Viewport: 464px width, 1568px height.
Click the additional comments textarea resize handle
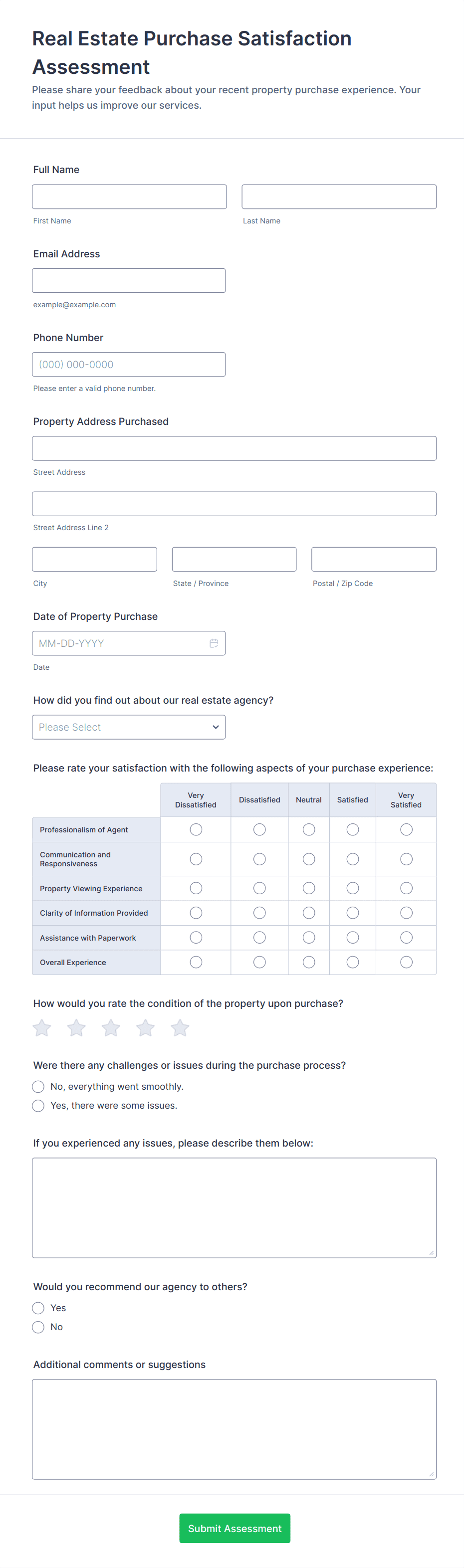coord(431,1474)
